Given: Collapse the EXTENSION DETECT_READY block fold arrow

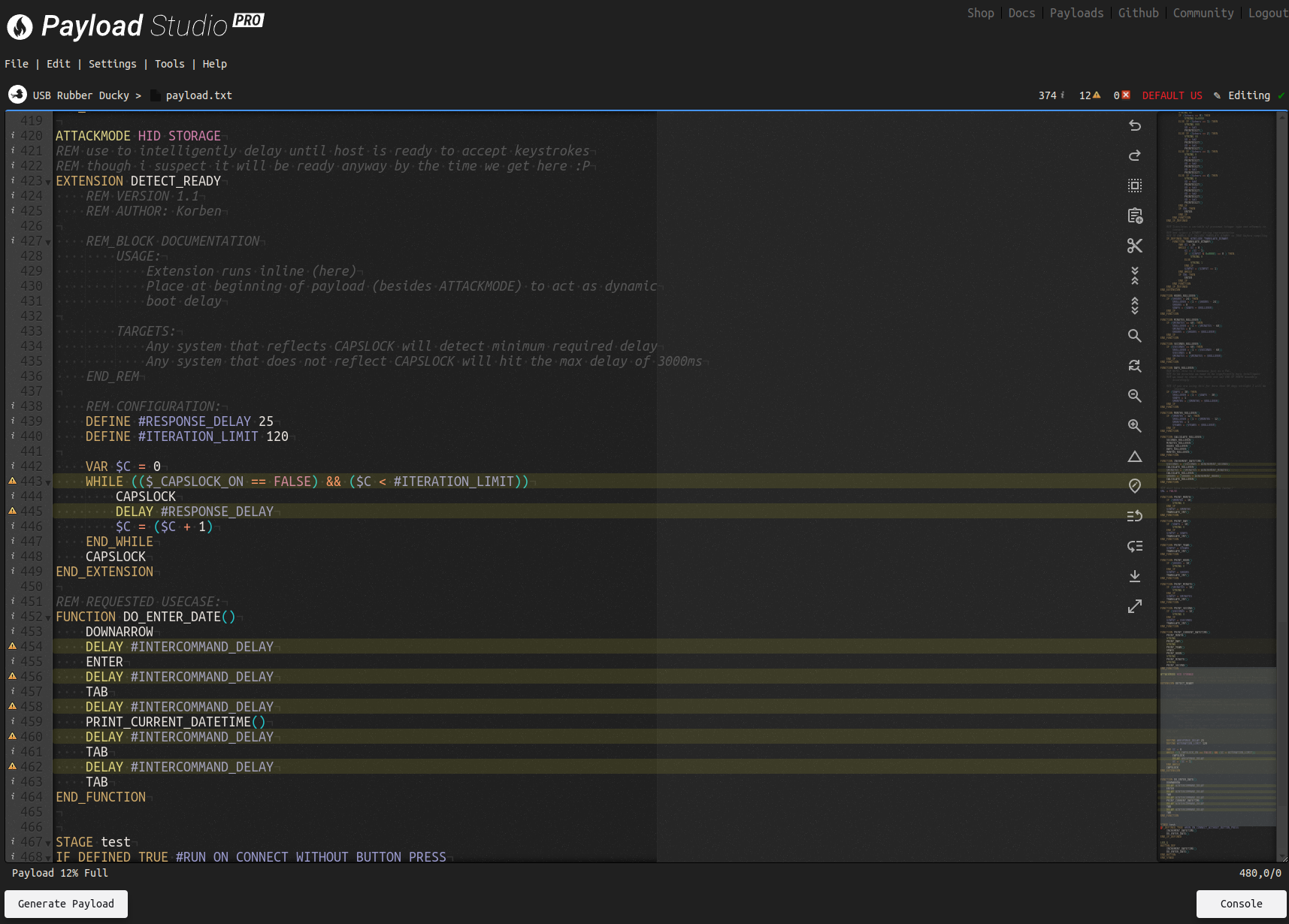Looking at the screenshot, I should click(48, 182).
